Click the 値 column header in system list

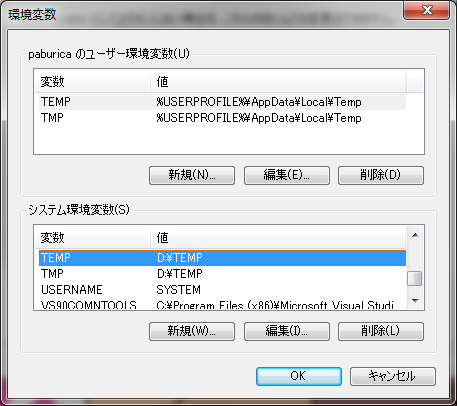[x=278, y=238]
